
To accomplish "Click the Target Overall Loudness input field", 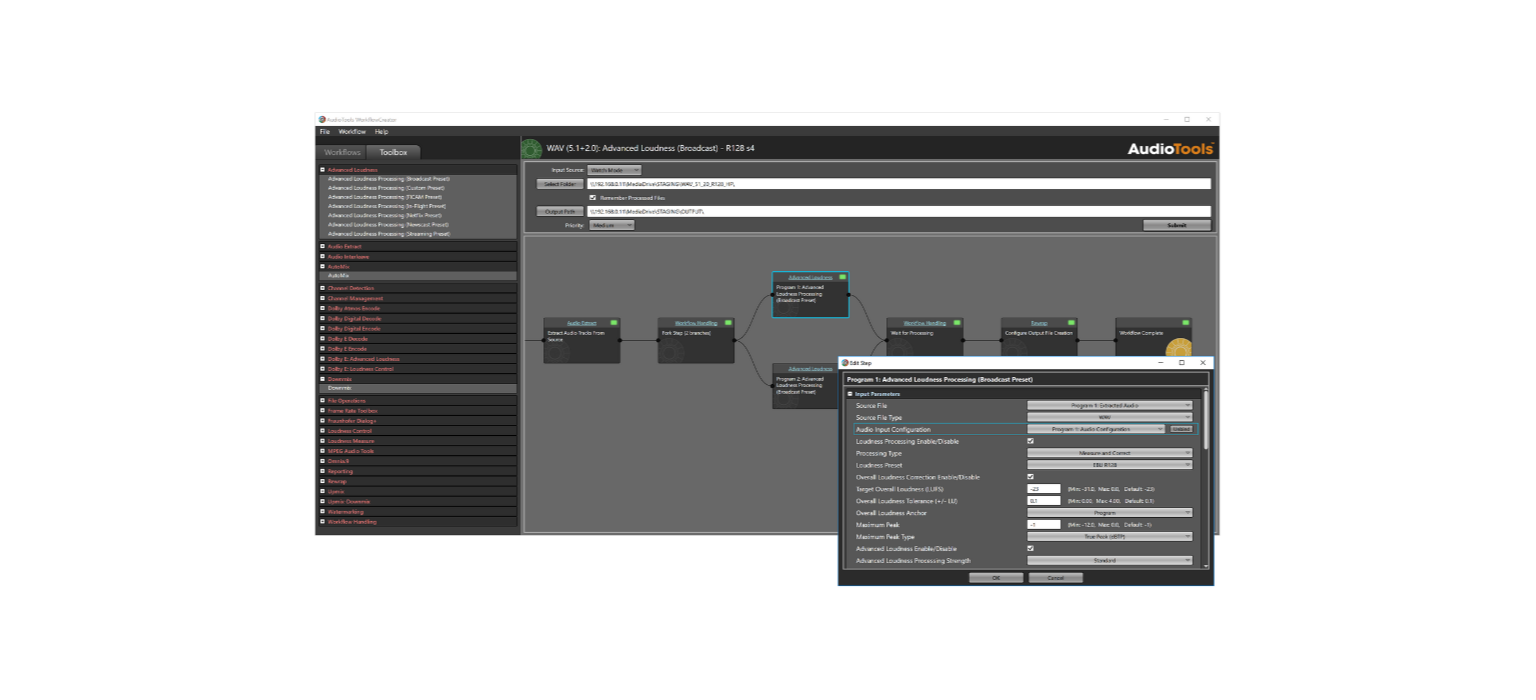I will 1044,489.
